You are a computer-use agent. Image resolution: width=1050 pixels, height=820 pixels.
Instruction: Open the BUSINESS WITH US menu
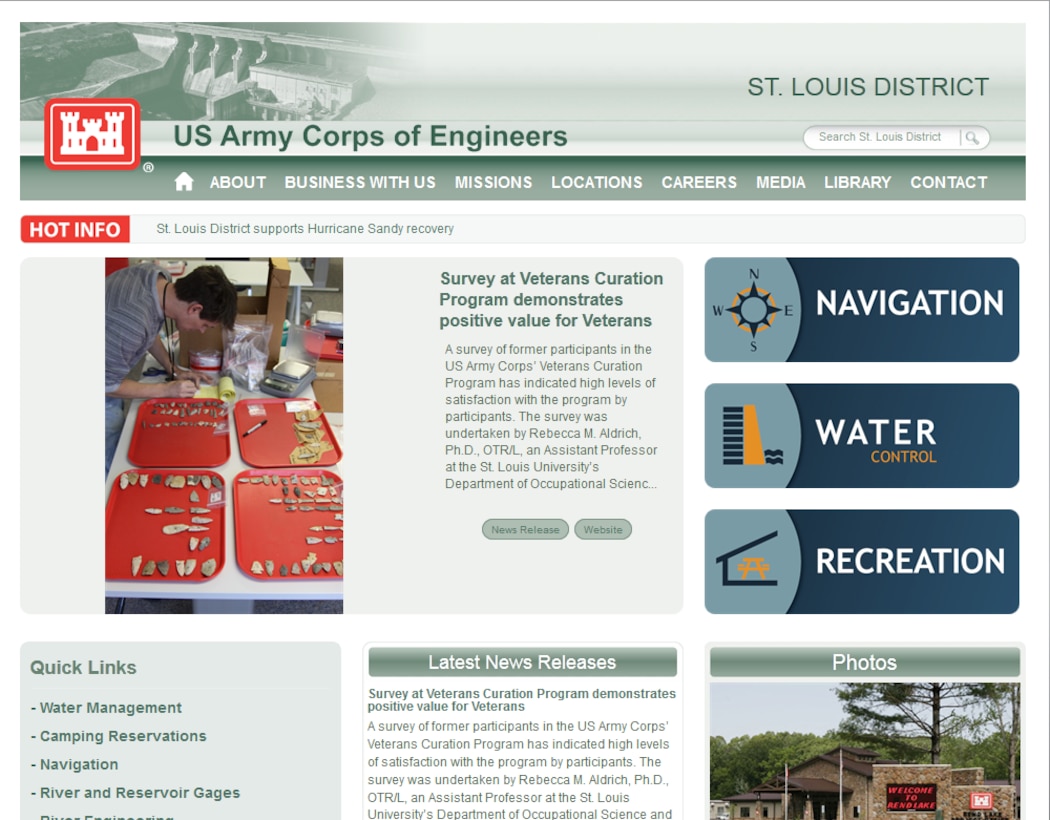coord(360,182)
